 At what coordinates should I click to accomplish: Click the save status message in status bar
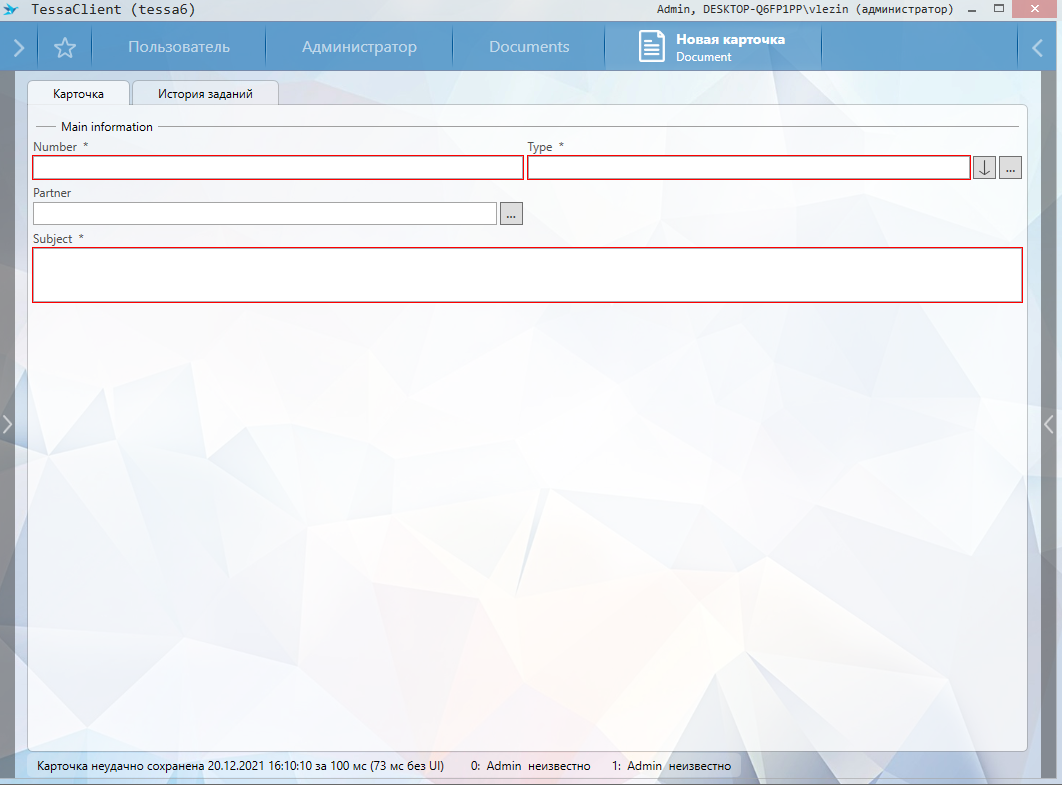point(240,766)
